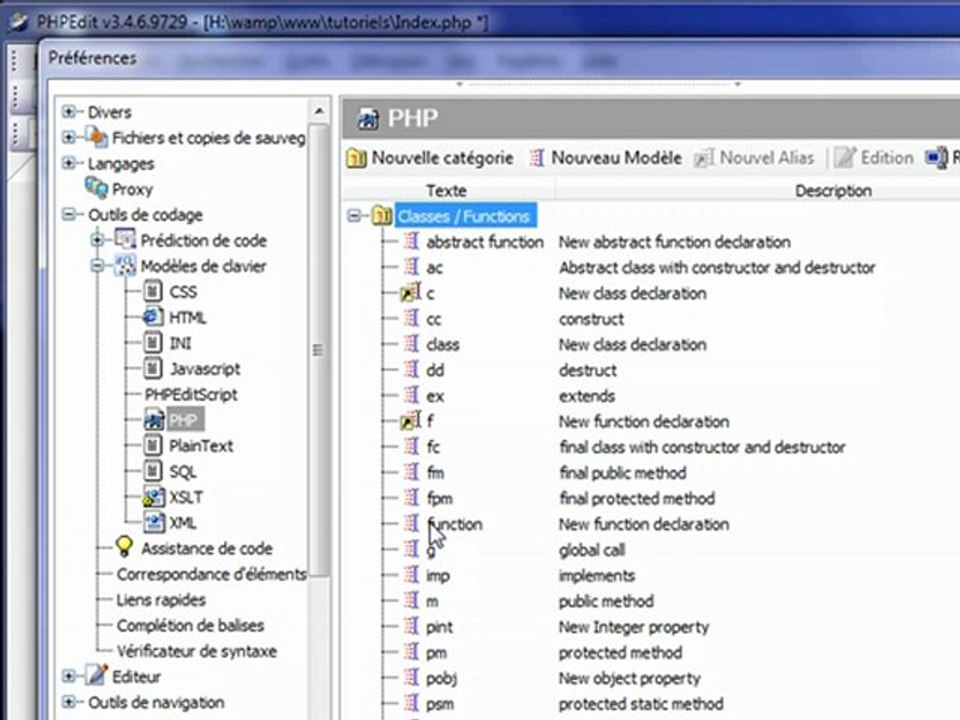Expand the Prédiction de code node
The image size is (960, 720).
97,239
